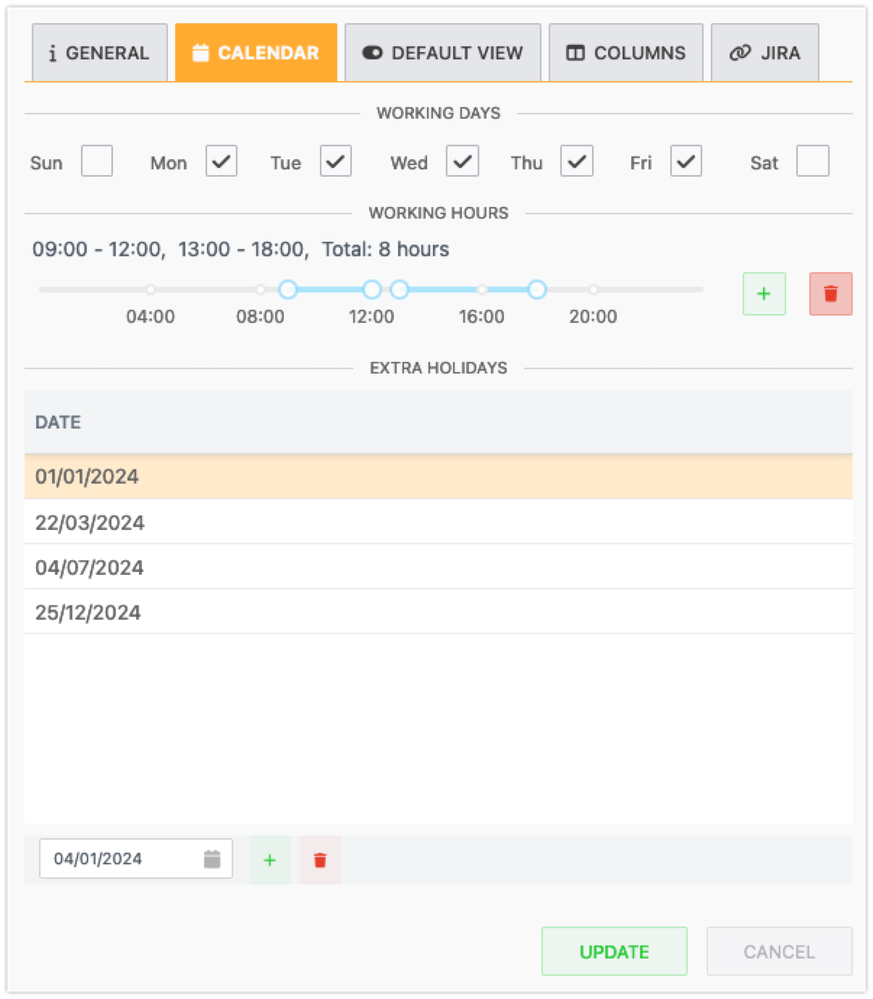This screenshot has height=999, width=873.
Task: Click the columns icon on the Columns tab
Action: (x=573, y=52)
